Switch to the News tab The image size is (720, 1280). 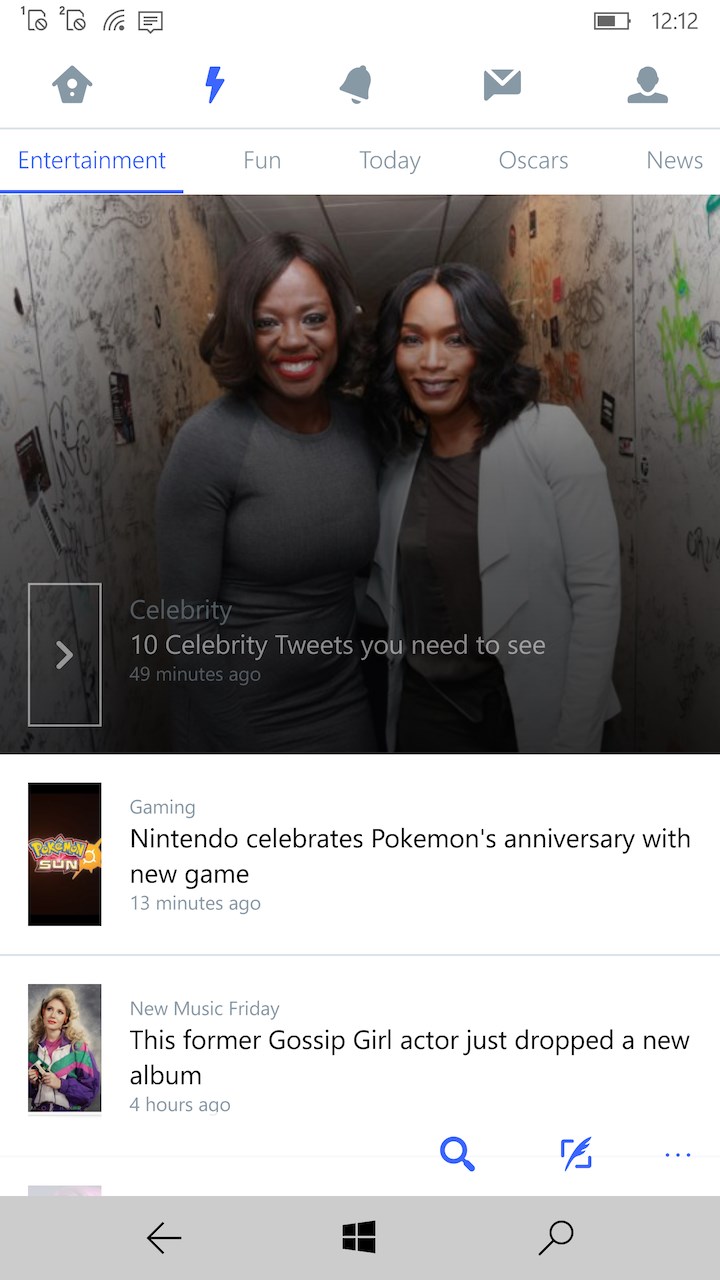pyautogui.click(x=675, y=160)
